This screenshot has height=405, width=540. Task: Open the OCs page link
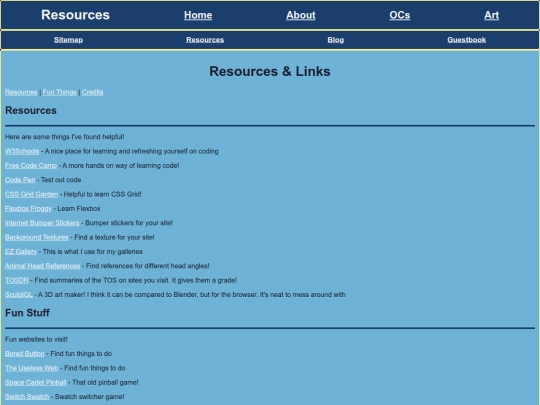pyautogui.click(x=399, y=15)
